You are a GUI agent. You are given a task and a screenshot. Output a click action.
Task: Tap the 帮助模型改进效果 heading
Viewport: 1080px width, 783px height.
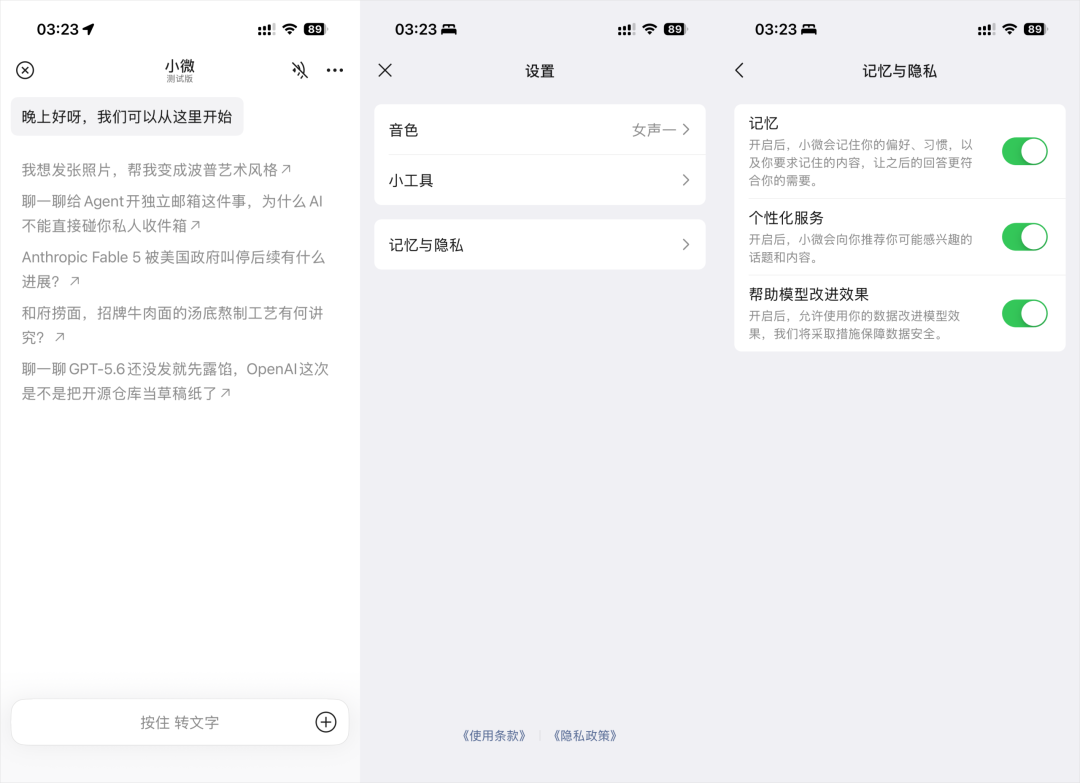(809, 295)
